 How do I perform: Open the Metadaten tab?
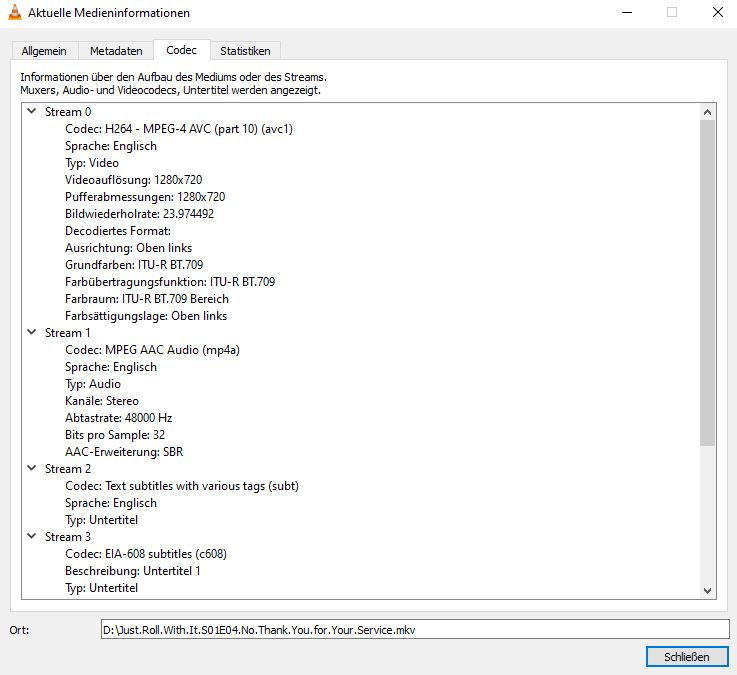coord(116,51)
